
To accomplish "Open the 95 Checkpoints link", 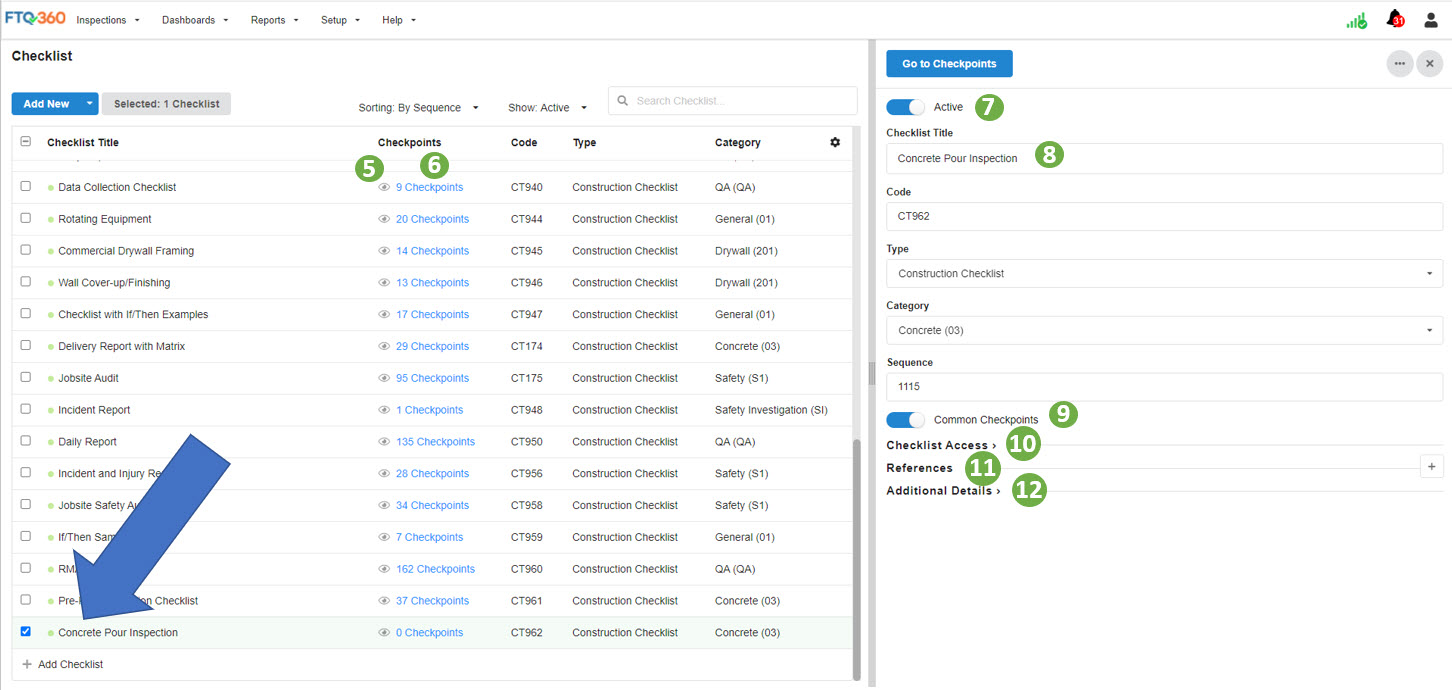I will click(x=432, y=378).
